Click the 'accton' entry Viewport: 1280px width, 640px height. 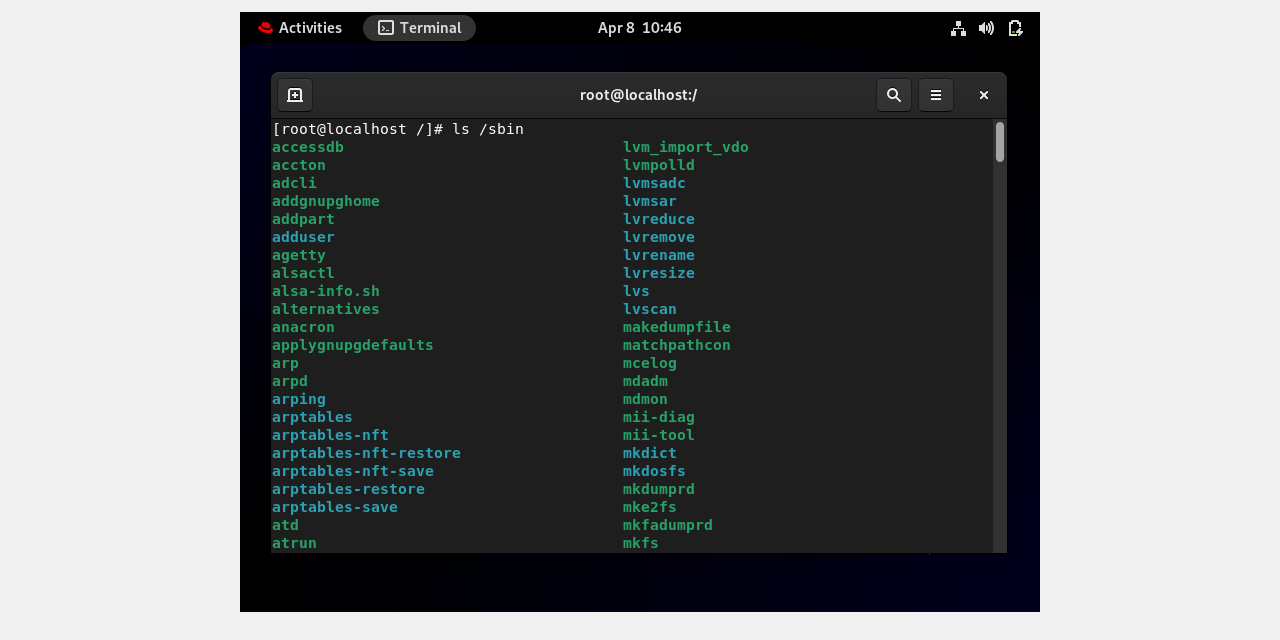pyautogui.click(x=299, y=165)
